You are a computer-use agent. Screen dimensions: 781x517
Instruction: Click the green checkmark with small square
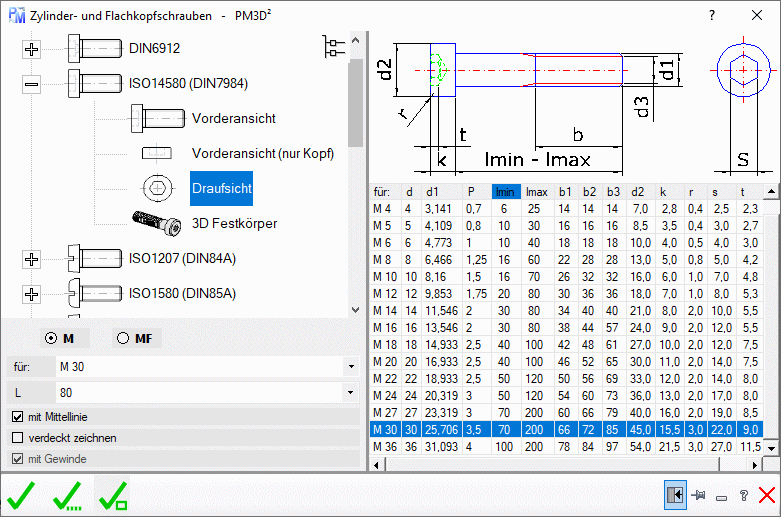point(112,494)
